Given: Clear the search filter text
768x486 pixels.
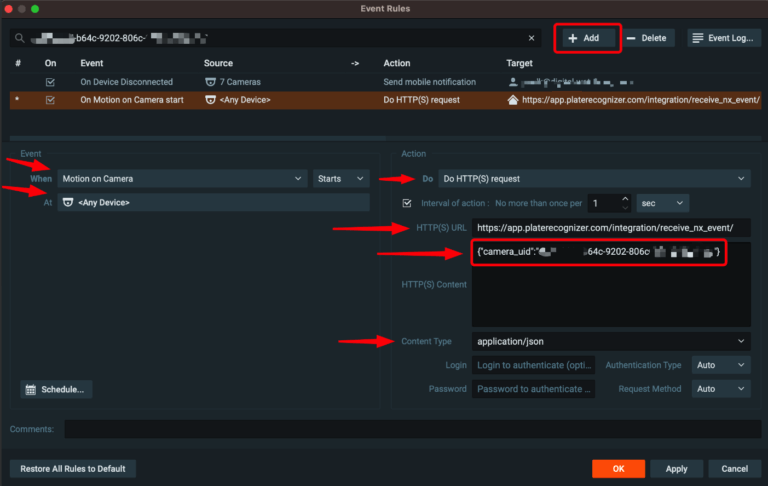Looking at the screenshot, I should pos(531,38).
